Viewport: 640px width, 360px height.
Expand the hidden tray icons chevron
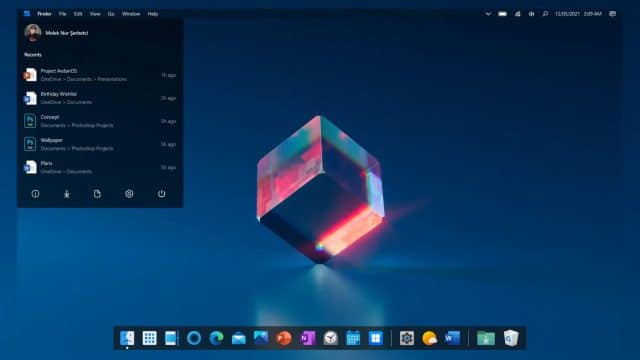(x=488, y=14)
